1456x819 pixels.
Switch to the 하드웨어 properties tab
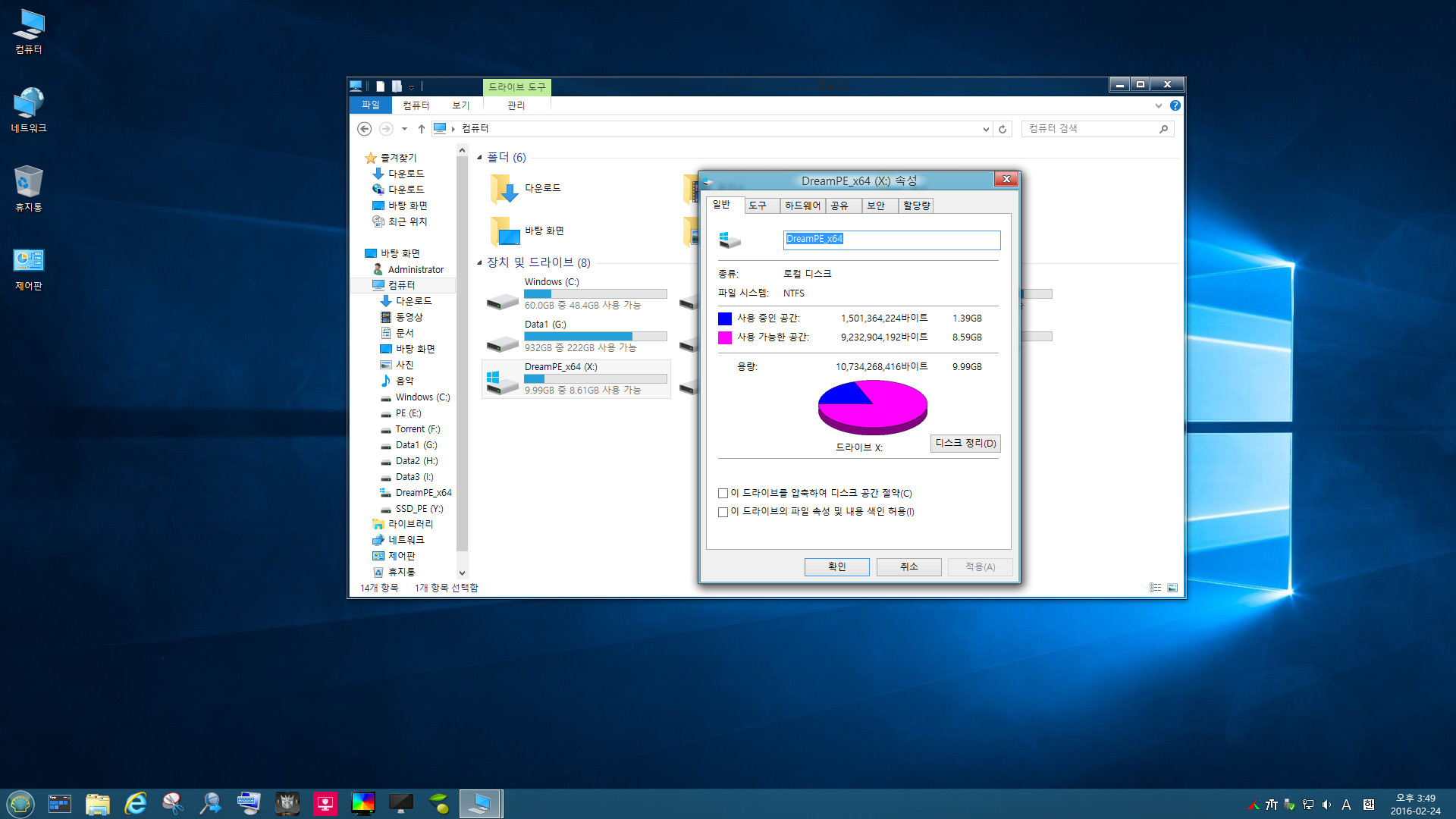click(802, 206)
